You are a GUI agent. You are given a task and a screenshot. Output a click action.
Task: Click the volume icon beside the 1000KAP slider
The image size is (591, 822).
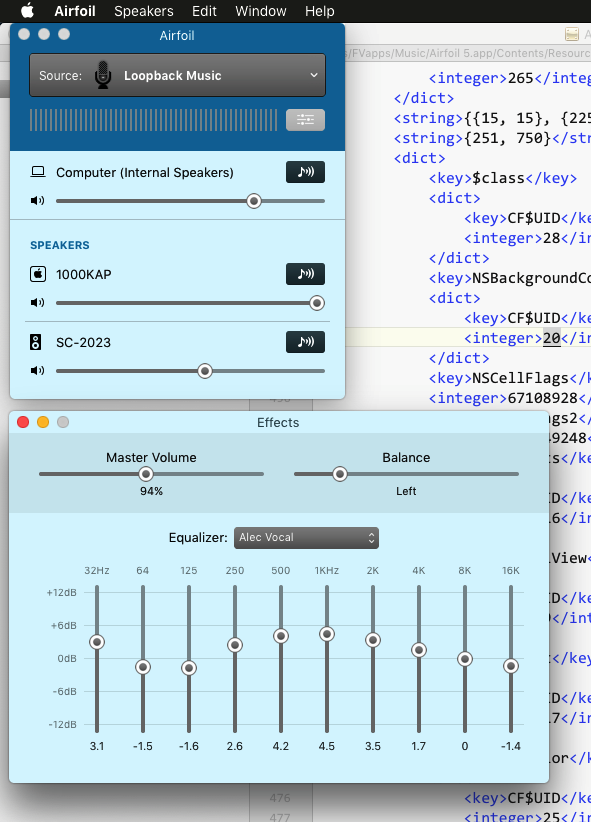pyautogui.click(x=36, y=303)
